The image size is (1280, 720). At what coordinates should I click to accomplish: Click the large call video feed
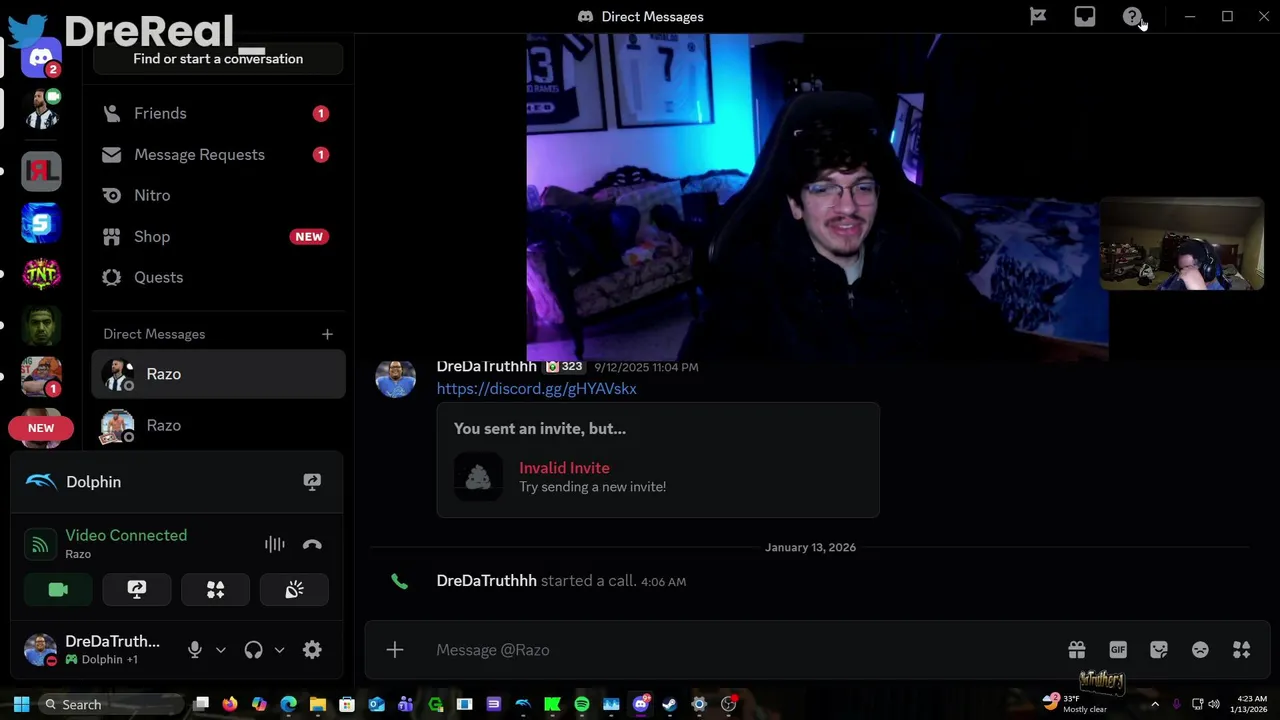tap(817, 196)
